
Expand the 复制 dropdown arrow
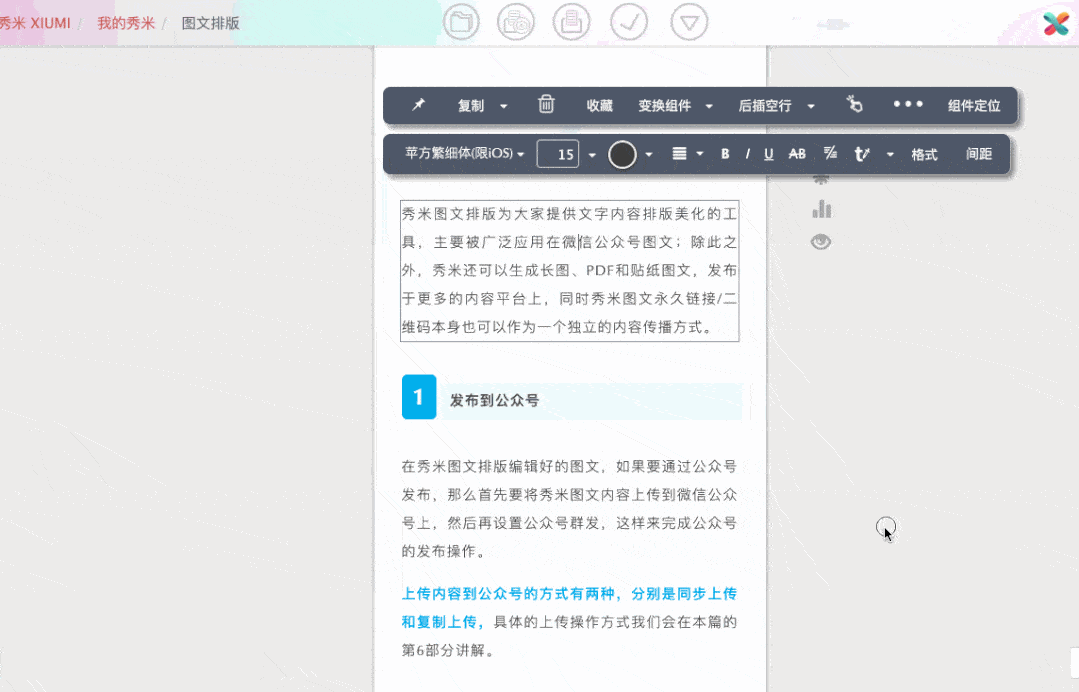point(504,106)
